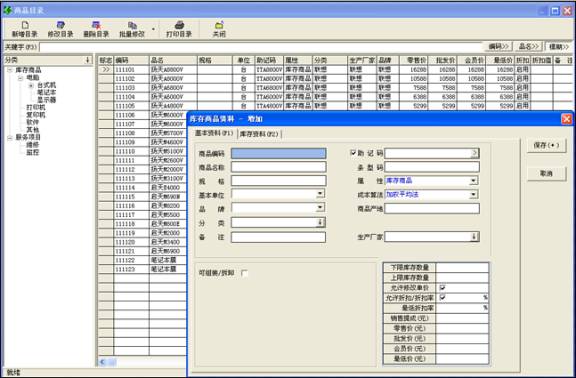Click the 编码 column header
Image resolution: width=576 pixels, height=378 pixels.
[x=132, y=60]
